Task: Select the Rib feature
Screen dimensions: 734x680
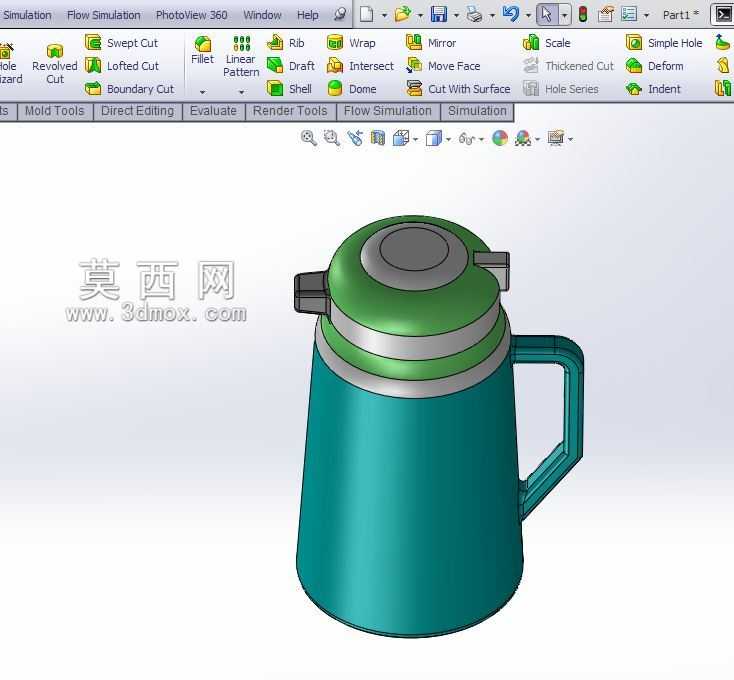Action: click(x=286, y=43)
